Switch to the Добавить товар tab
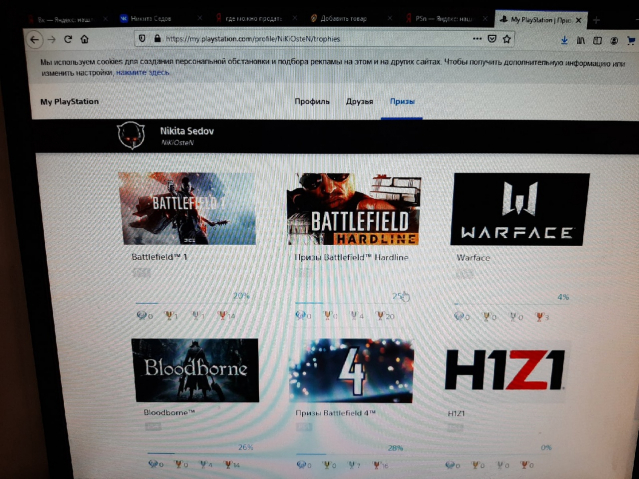Viewport: 639px width, 479px height. 351,18
